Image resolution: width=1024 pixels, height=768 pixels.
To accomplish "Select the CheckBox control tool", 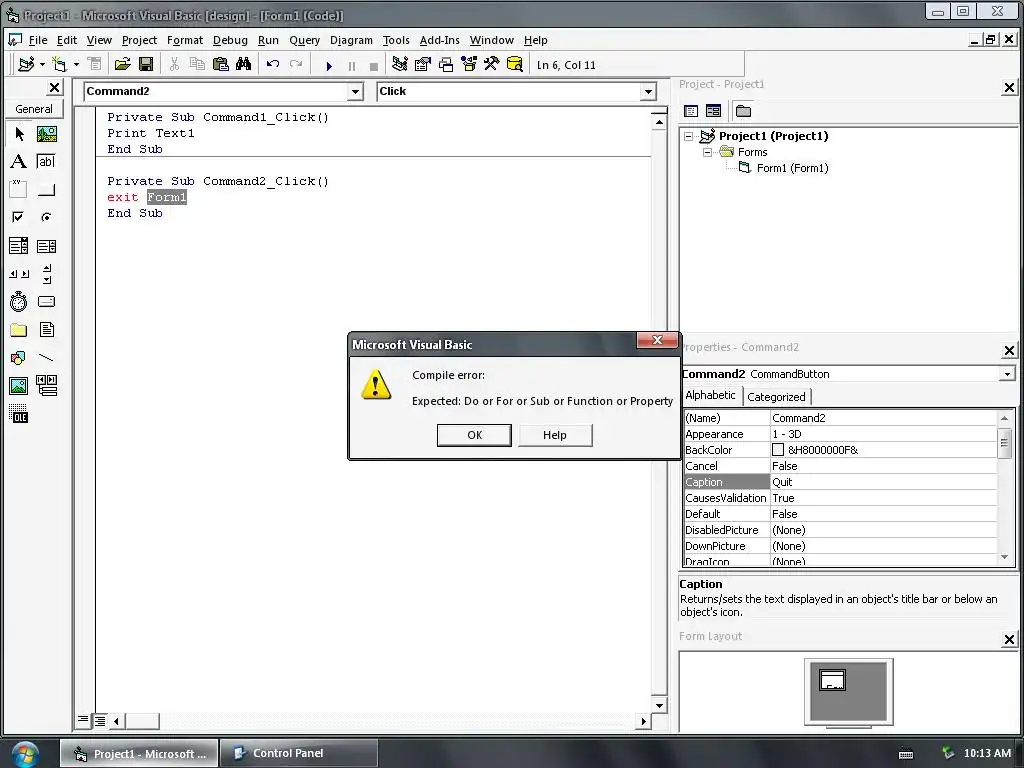I will pyautogui.click(x=19, y=217).
